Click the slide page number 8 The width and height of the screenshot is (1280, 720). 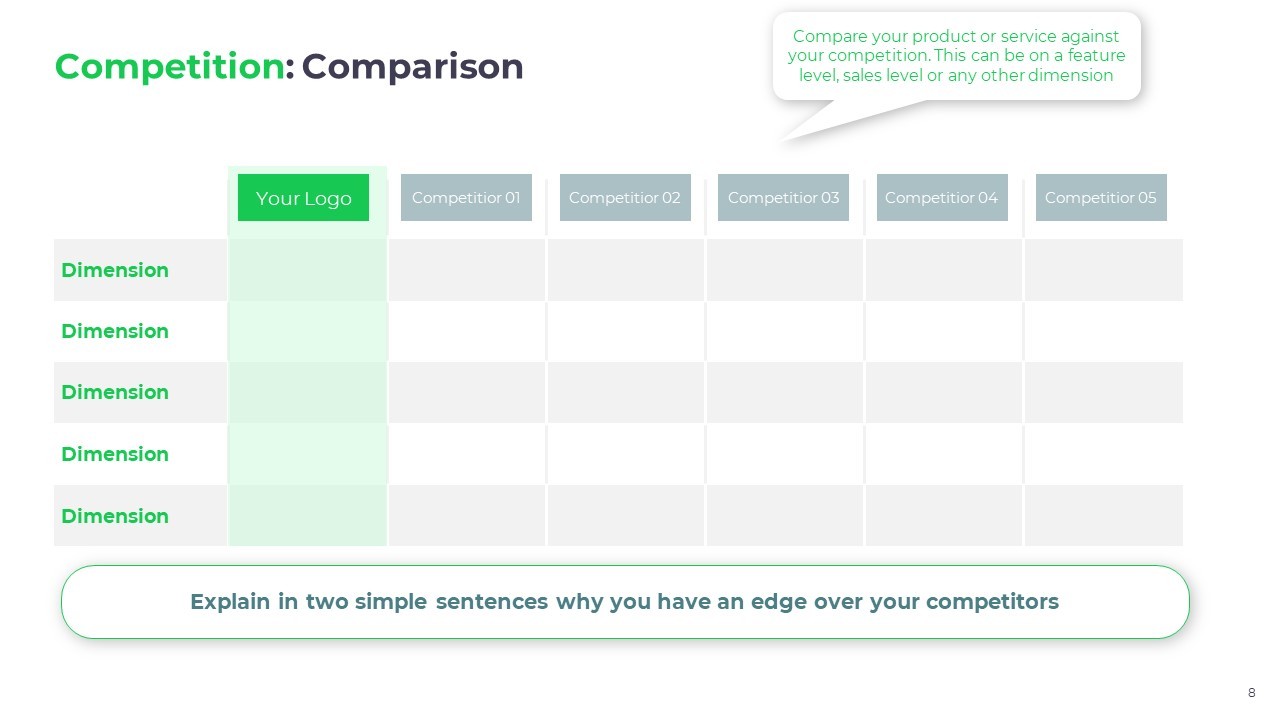(x=1251, y=693)
